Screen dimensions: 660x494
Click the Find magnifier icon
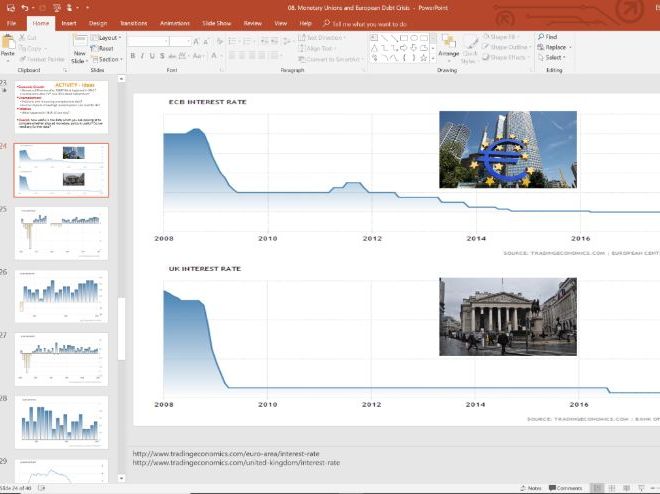[x=541, y=37]
